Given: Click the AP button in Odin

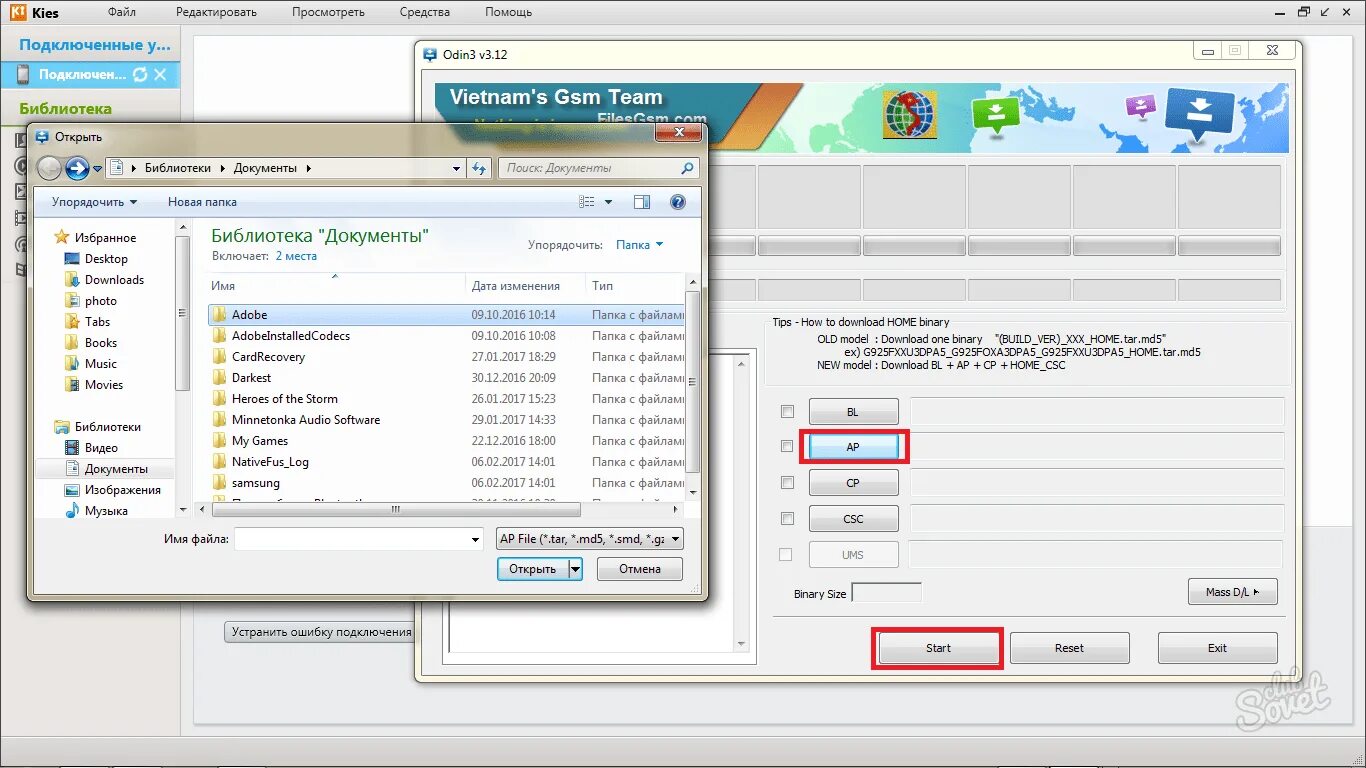Looking at the screenshot, I should 853,447.
